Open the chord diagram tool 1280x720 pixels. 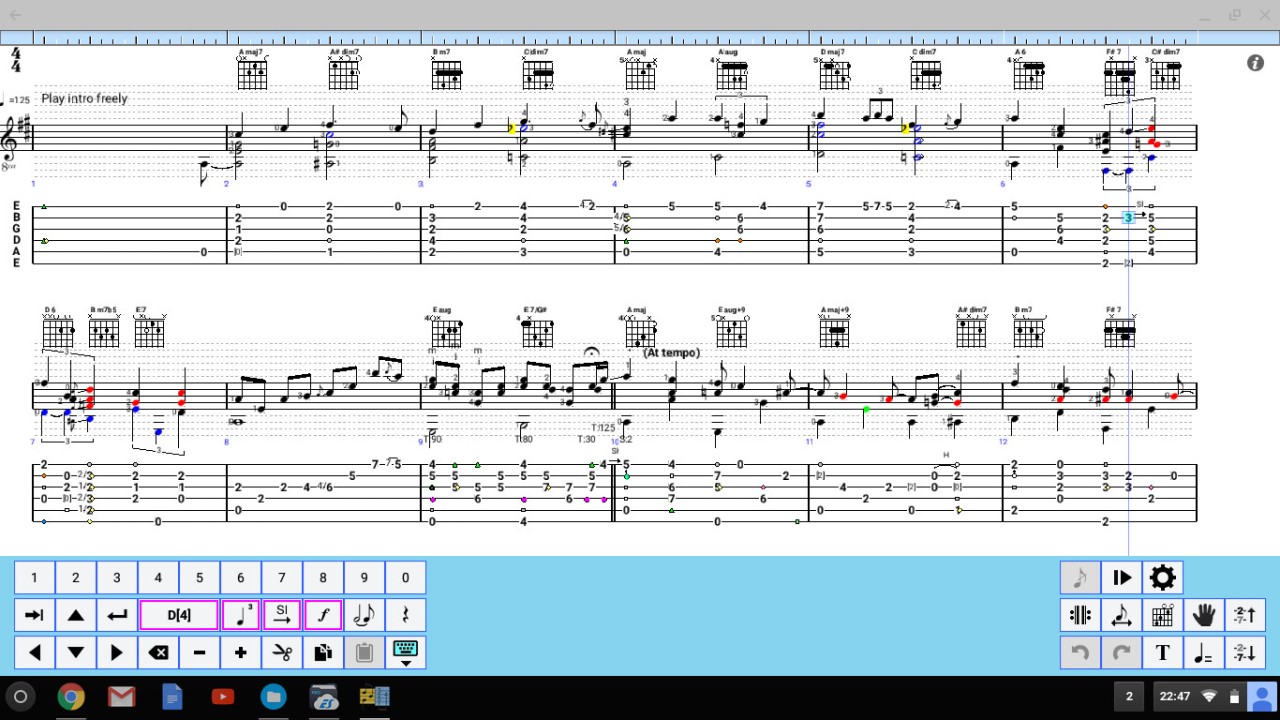coord(1162,615)
